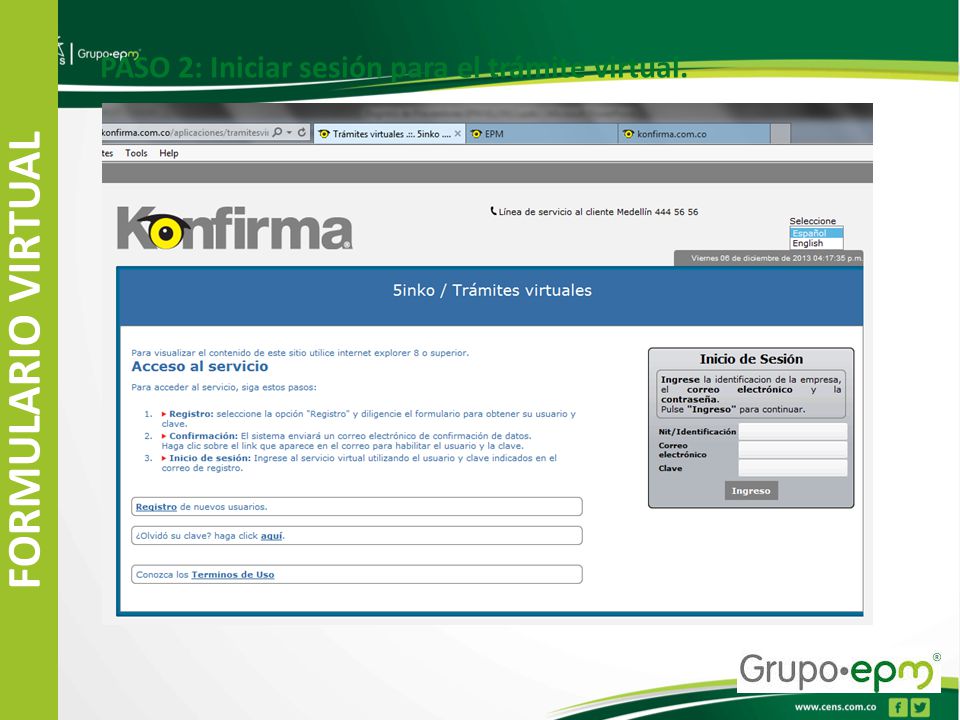Click the konfirma.com.co tab favicon

tap(628, 133)
